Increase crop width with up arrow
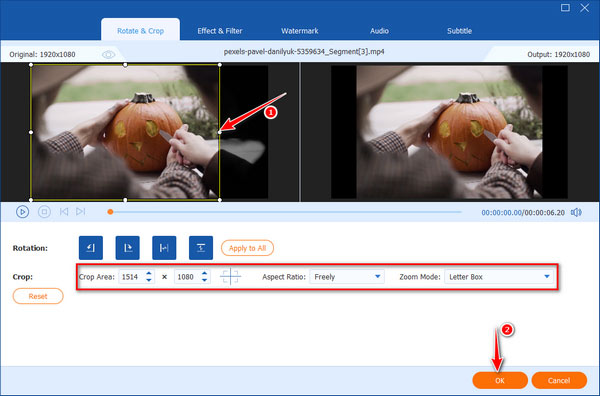 [x=149, y=273]
